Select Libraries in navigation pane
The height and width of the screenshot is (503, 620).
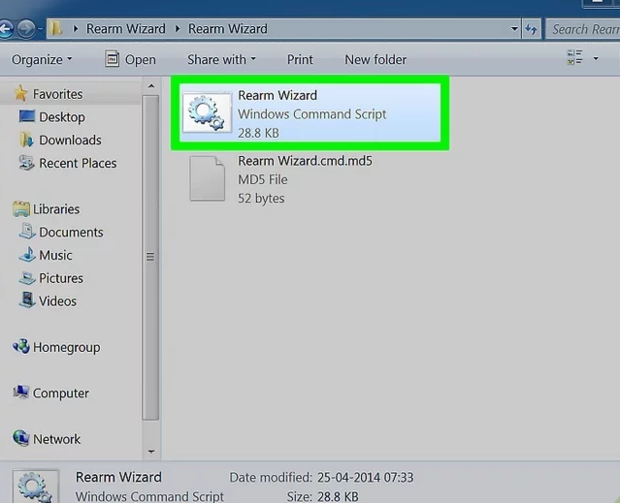pos(56,209)
